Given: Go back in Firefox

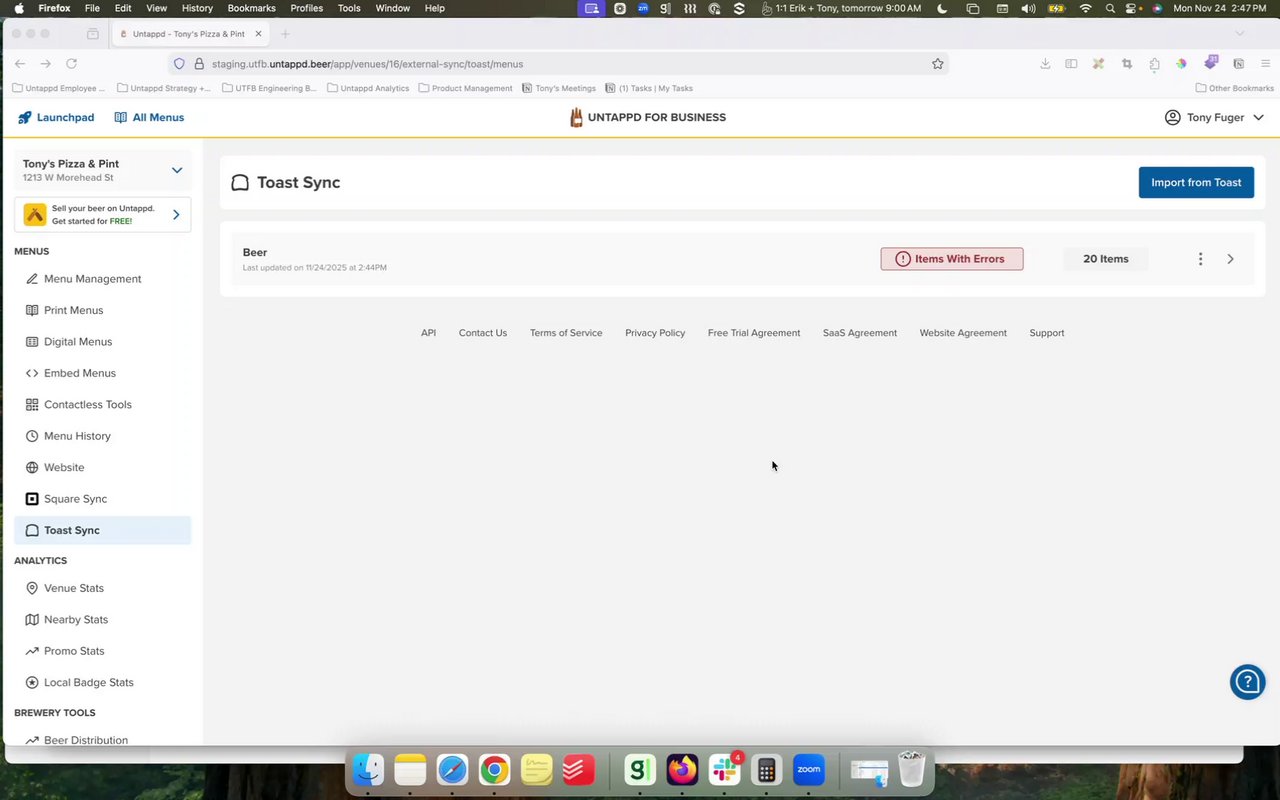Looking at the screenshot, I should pyautogui.click(x=20, y=64).
